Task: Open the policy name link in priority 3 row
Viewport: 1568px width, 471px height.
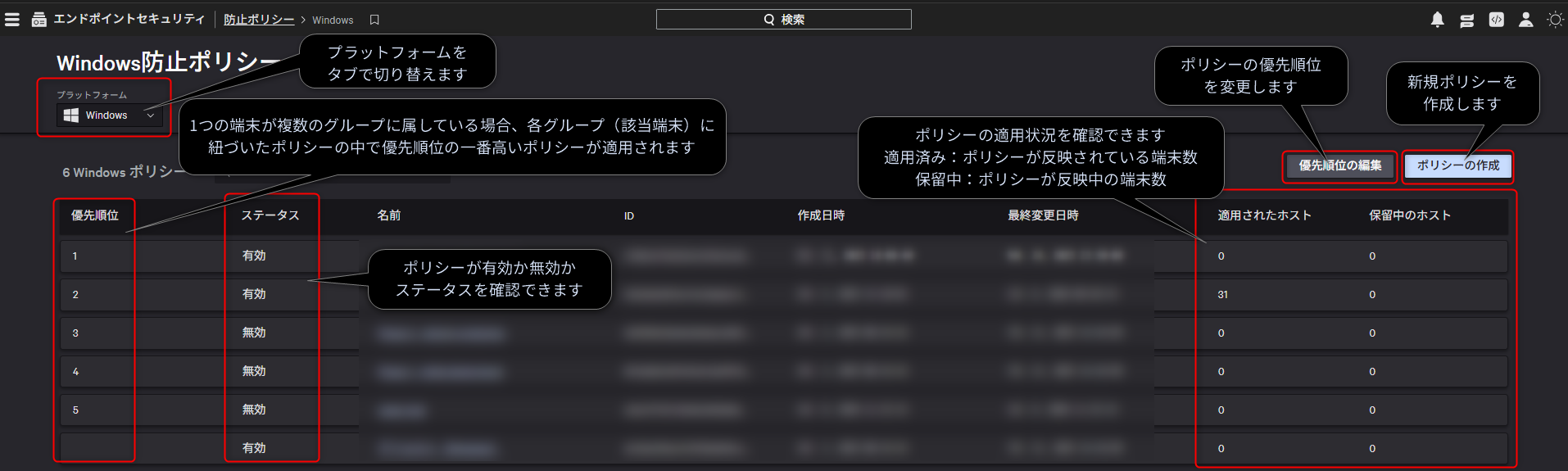Action: [x=441, y=333]
